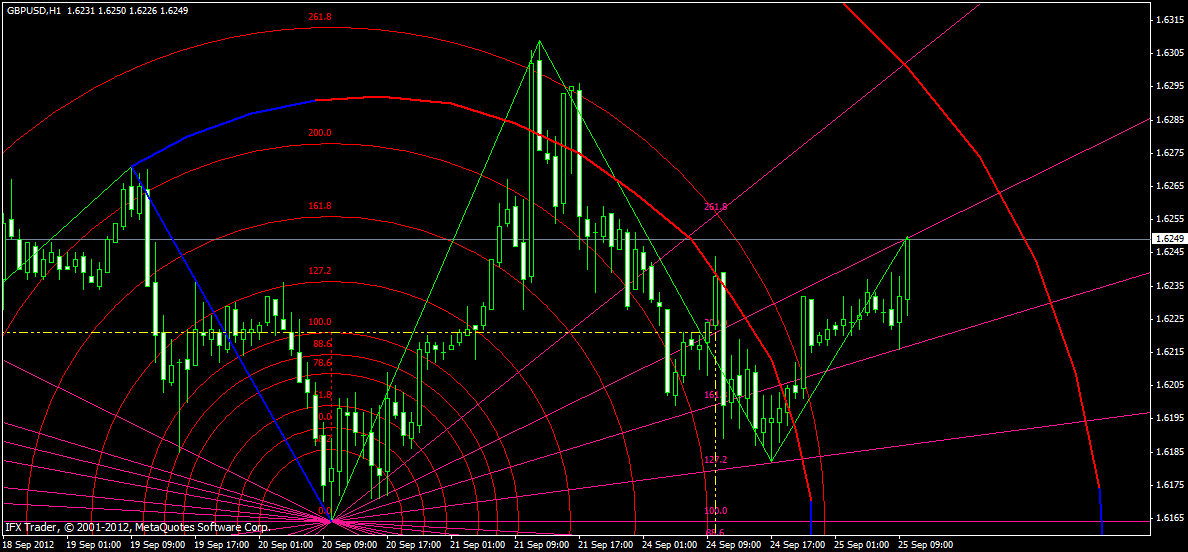
Task: Click the red 78.6 Fibonacci level label
Action: click(x=322, y=362)
